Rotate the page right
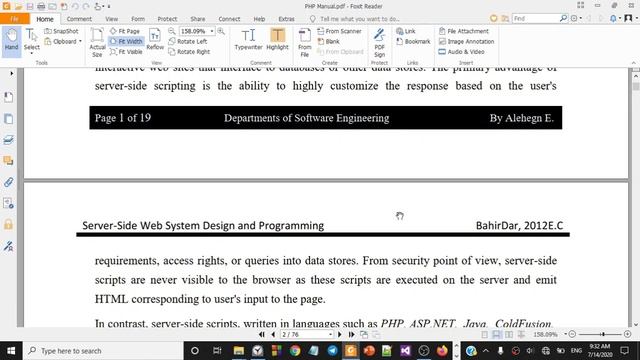The image size is (640, 360). 189,52
